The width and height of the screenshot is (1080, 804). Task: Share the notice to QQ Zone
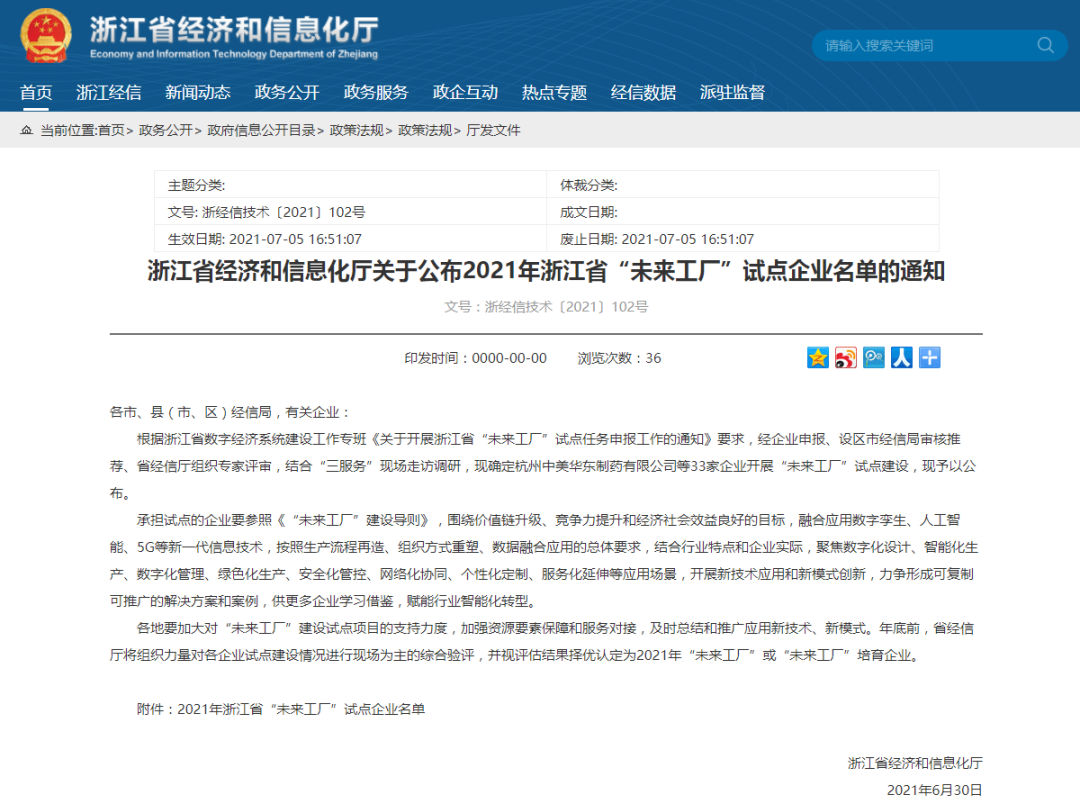(818, 358)
